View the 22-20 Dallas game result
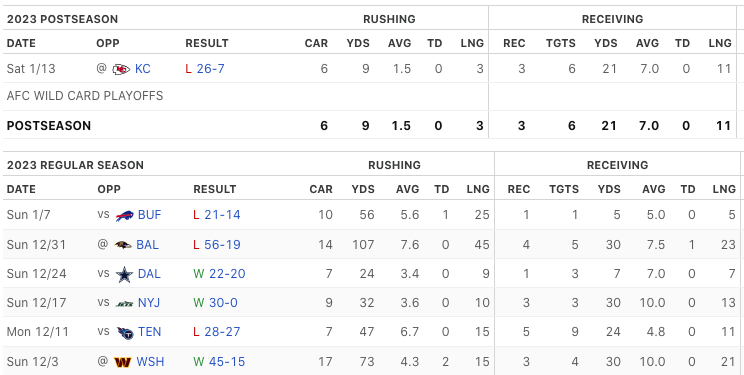This screenshot has width=744, height=375. (227, 274)
